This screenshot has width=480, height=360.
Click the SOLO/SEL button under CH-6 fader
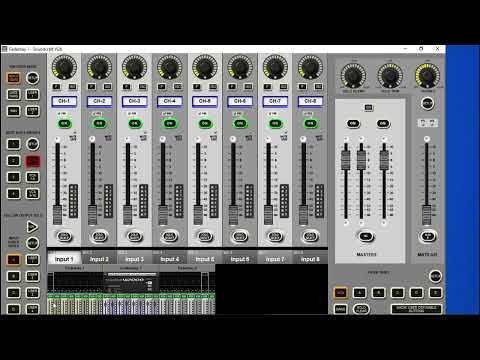[240, 236]
